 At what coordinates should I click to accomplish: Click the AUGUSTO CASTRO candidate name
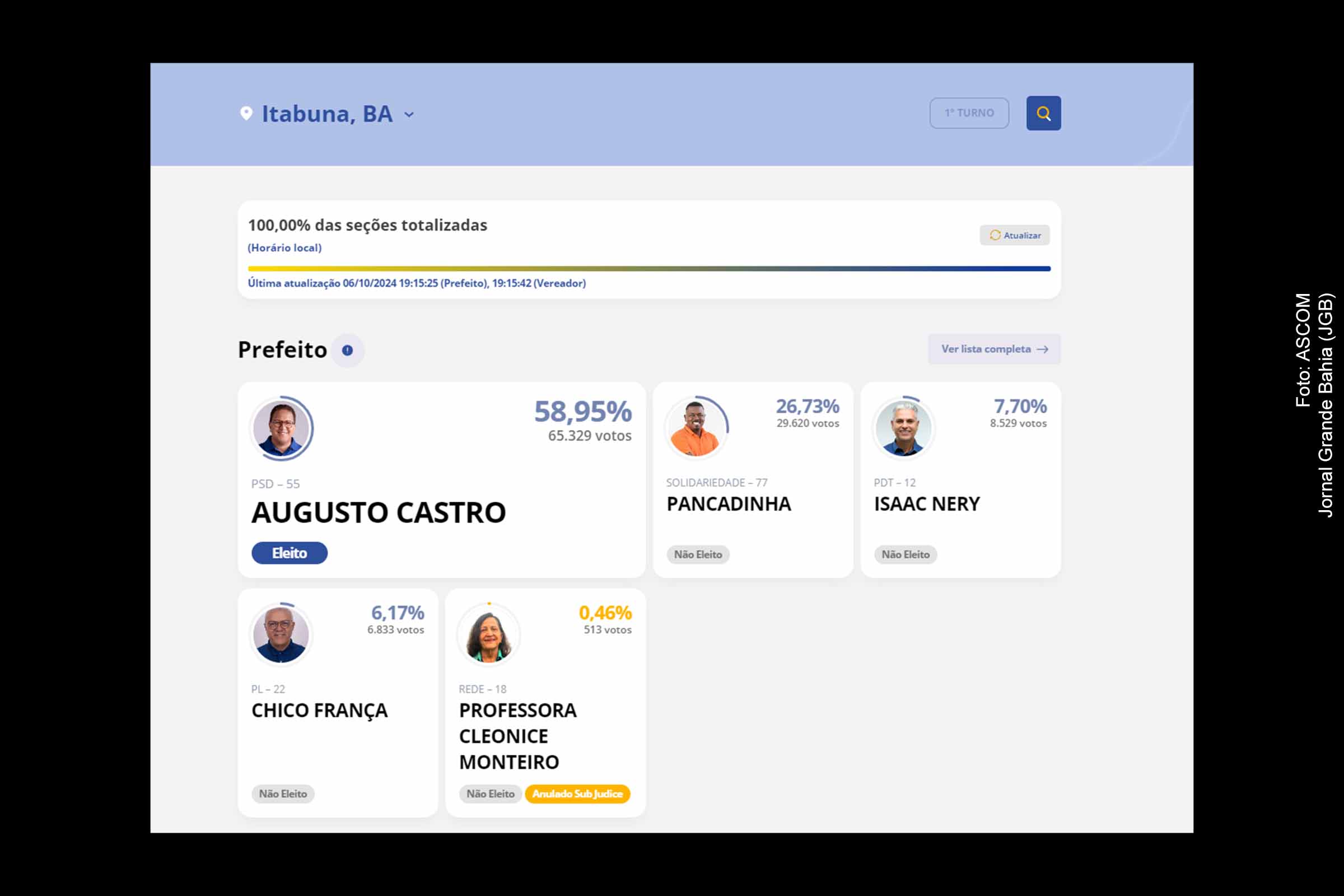(x=379, y=512)
